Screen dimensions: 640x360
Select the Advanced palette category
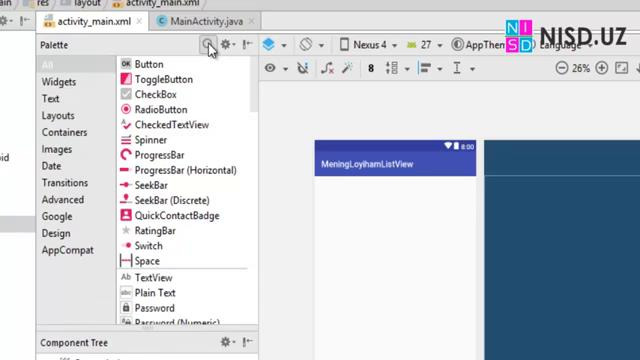(76, 200)
